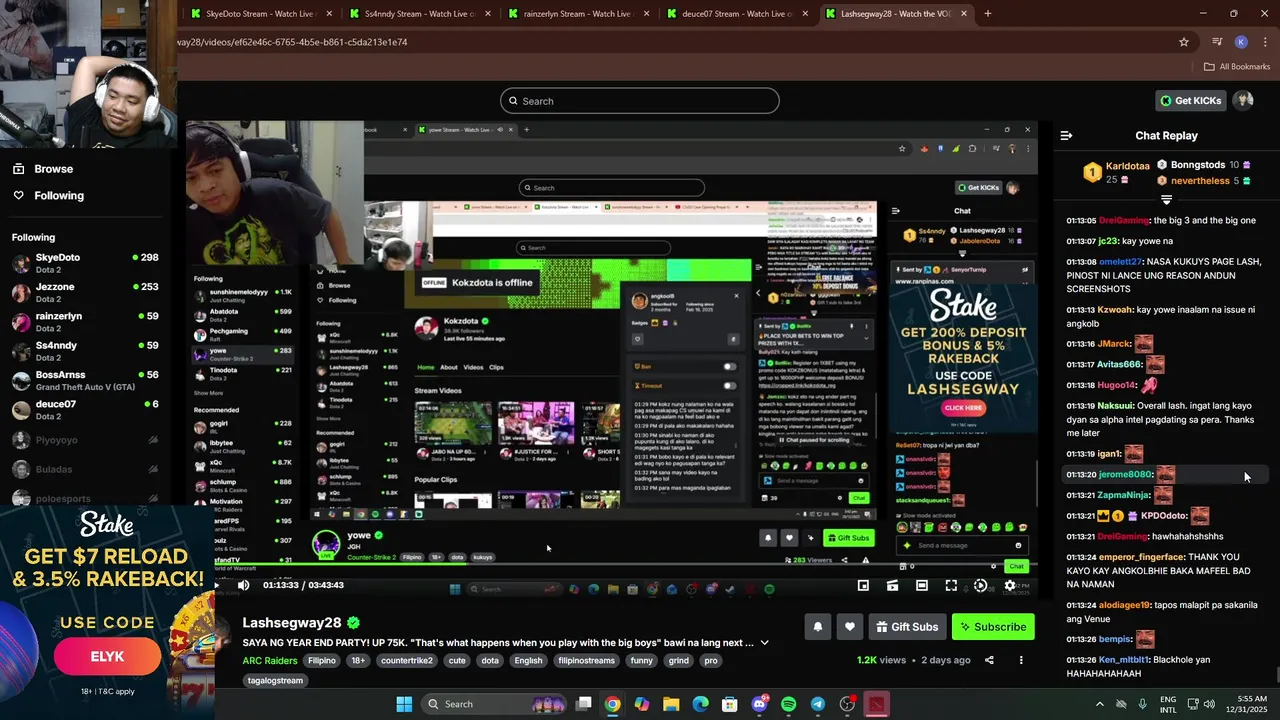Expand the chat leaderboard arrow
1280x720 pixels.
(1166, 200)
